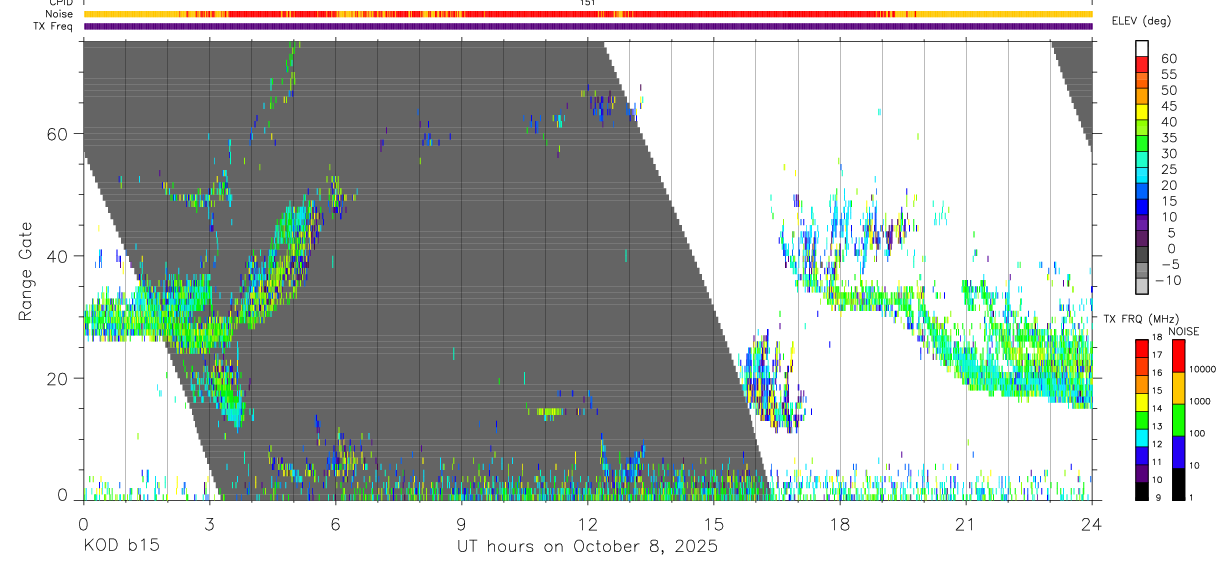Click the red top segment of TX FRQ bar

pos(1141,348)
